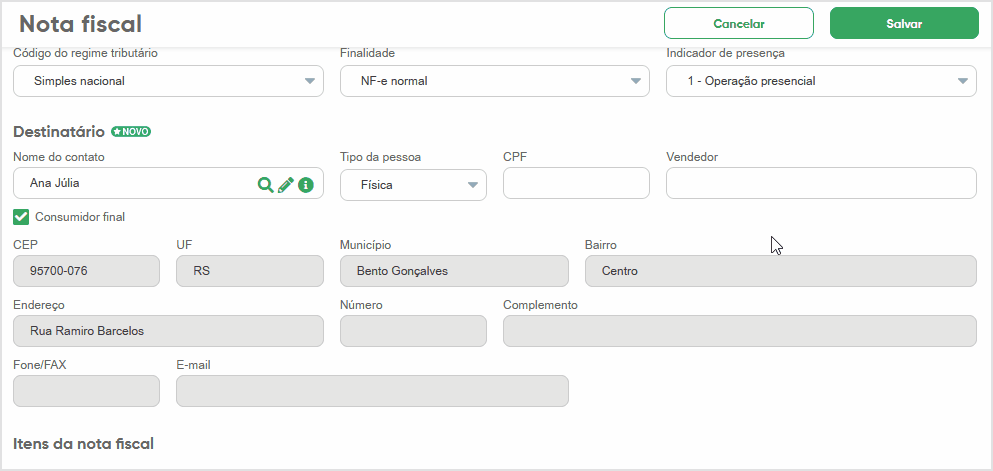Expand the Finalidade dropdown

pos(495,81)
